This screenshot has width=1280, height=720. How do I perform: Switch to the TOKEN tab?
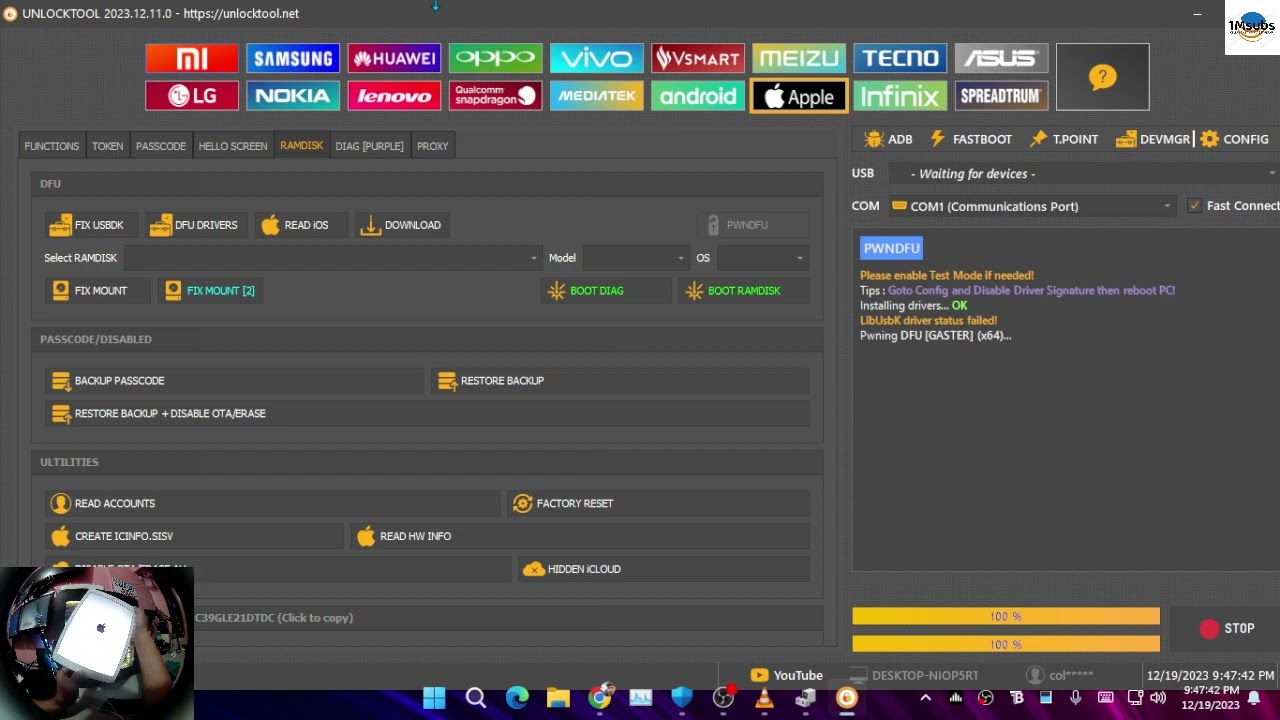click(x=108, y=146)
